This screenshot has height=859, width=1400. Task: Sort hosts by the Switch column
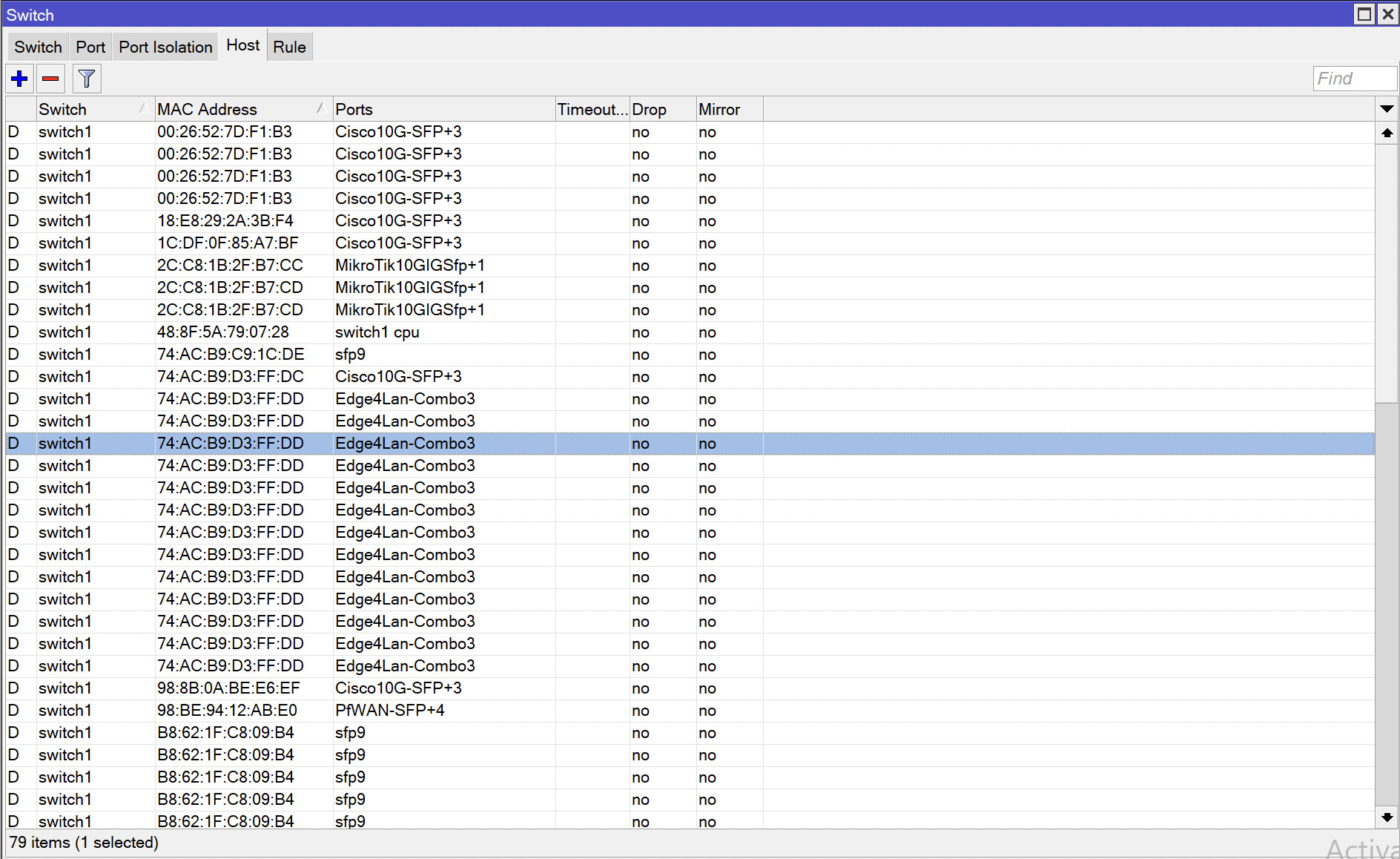[x=63, y=108]
